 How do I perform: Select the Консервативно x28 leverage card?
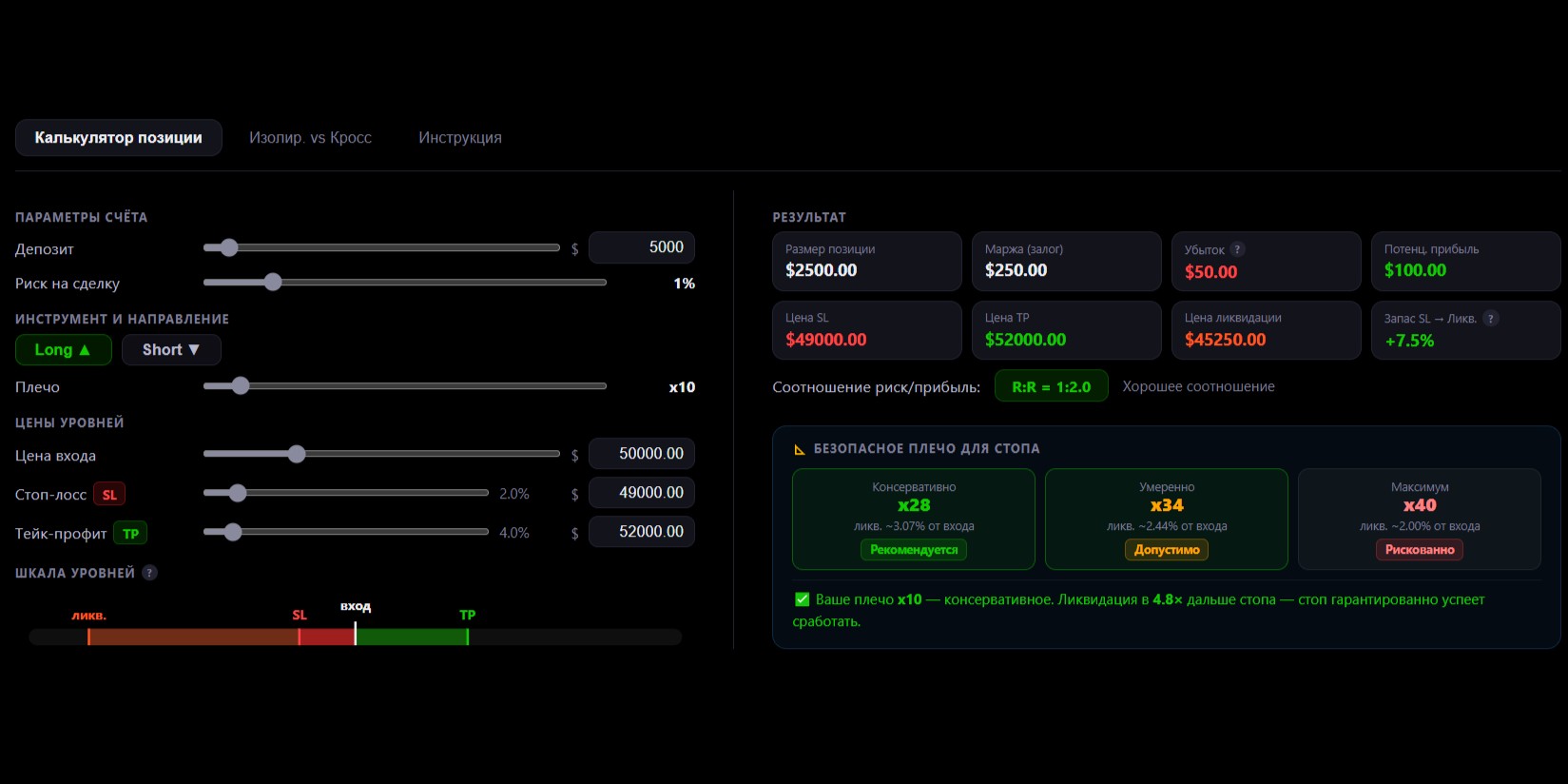pos(914,519)
